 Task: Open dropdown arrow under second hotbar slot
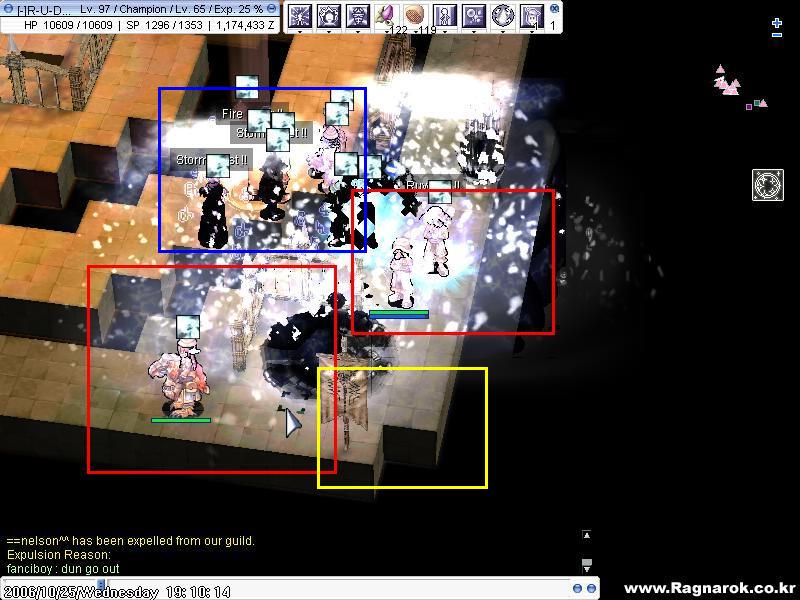pos(329,32)
